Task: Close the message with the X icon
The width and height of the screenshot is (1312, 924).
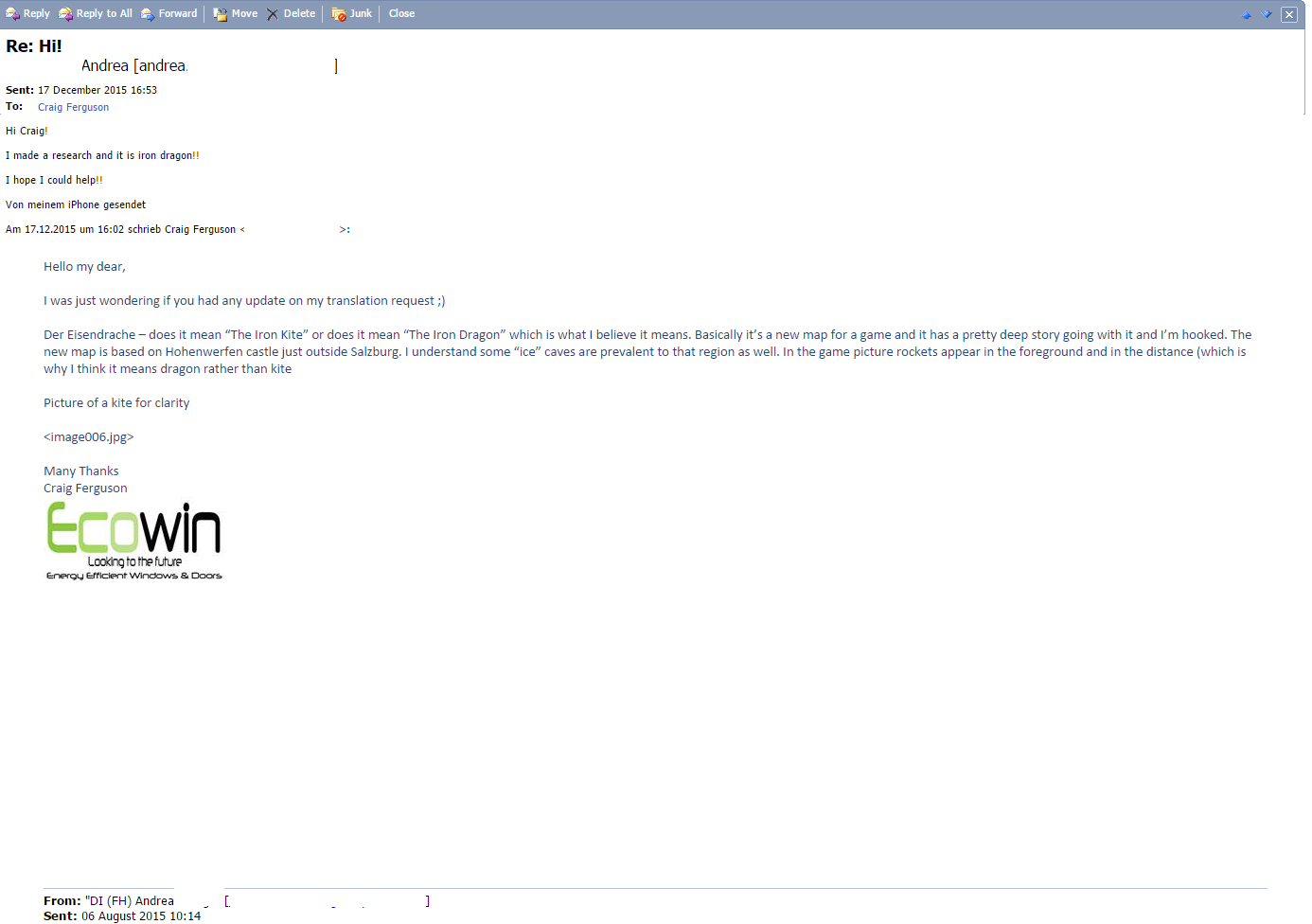Action: pyautogui.click(x=1289, y=14)
